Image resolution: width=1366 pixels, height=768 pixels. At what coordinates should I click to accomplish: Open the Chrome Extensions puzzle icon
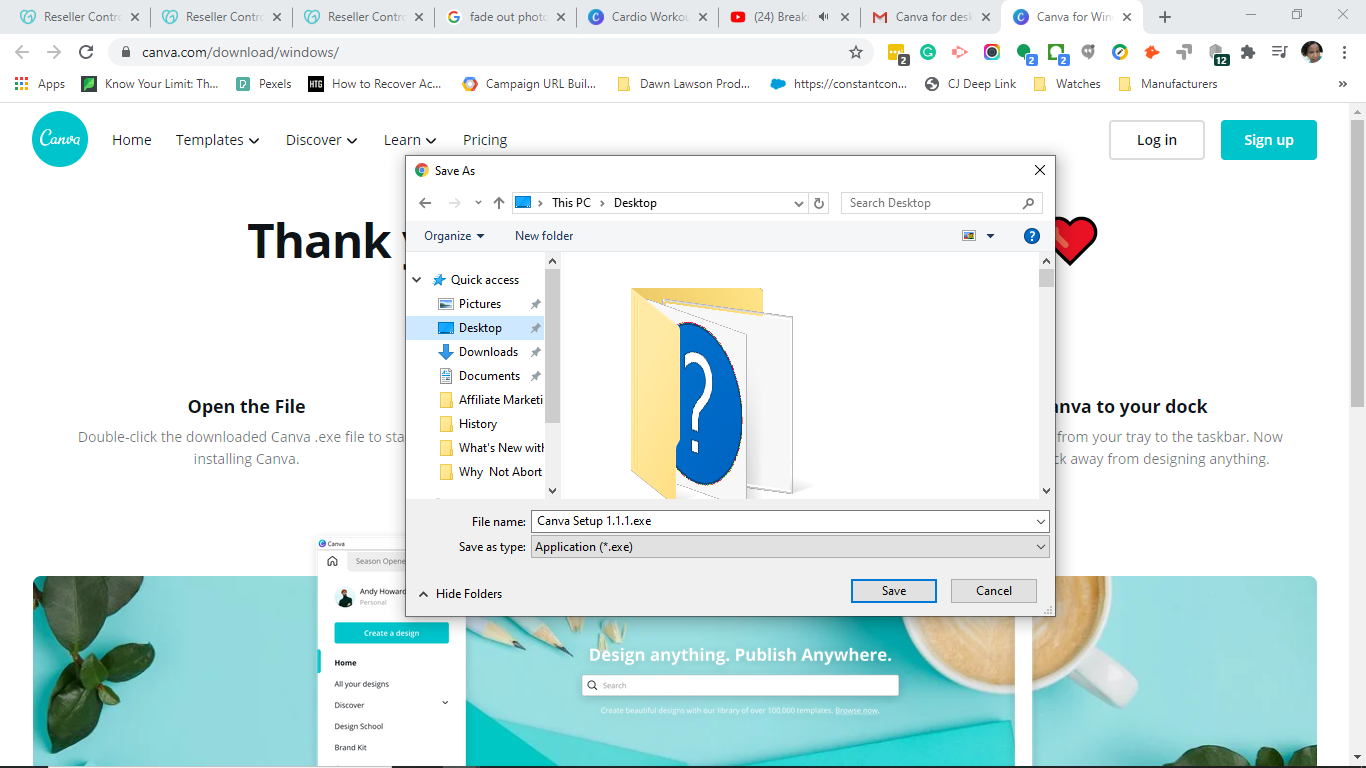pyautogui.click(x=1247, y=52)
